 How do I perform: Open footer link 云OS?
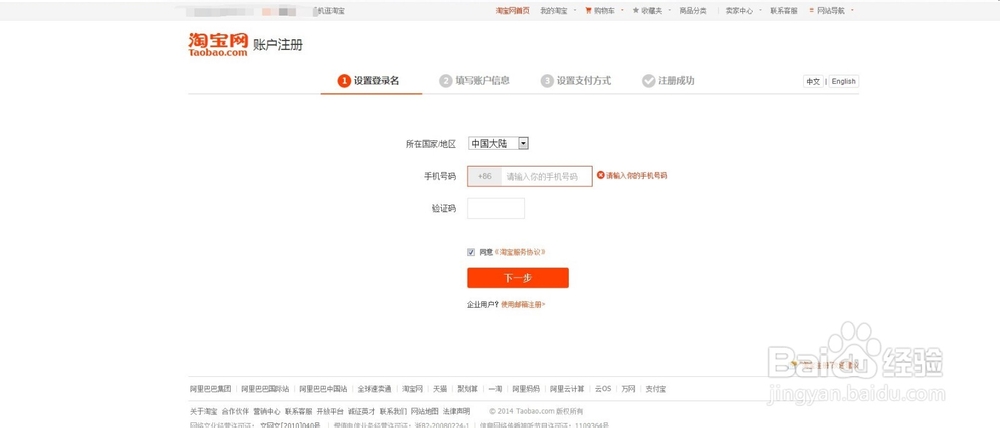click(x=603, y=388)
